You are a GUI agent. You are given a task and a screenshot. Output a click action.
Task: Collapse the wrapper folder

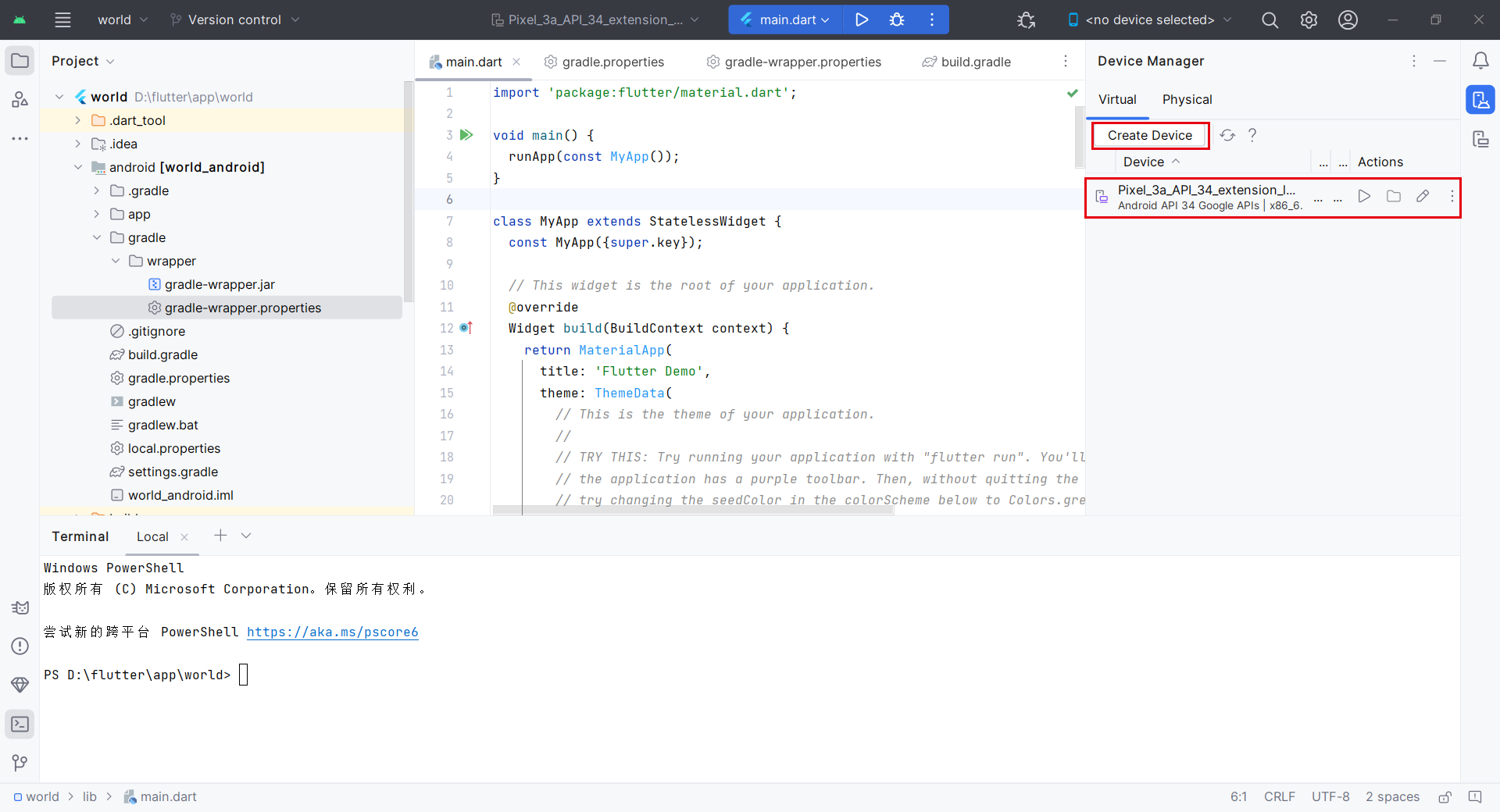(115, 261)
